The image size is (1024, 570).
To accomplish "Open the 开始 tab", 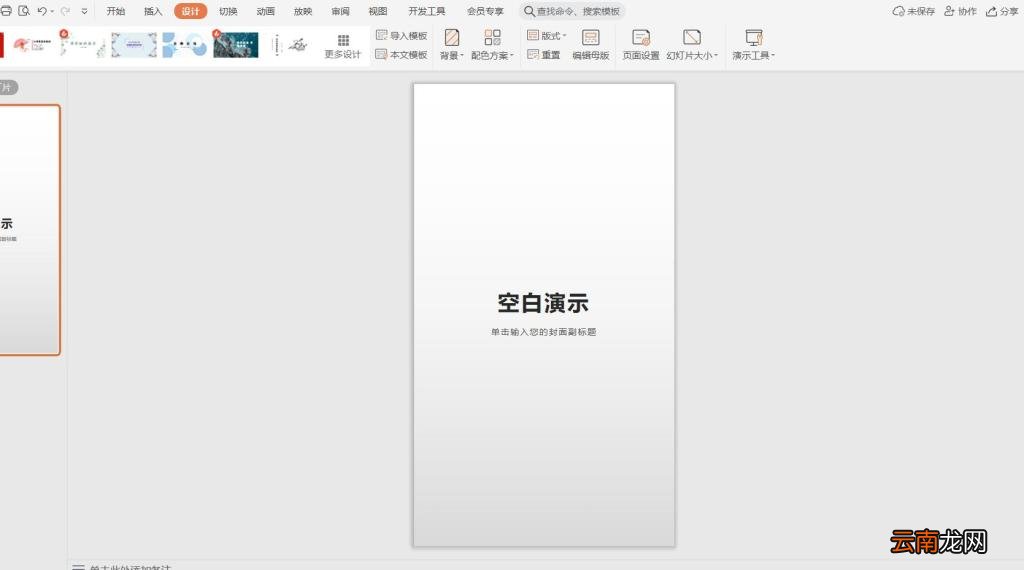I will [116, 11].
